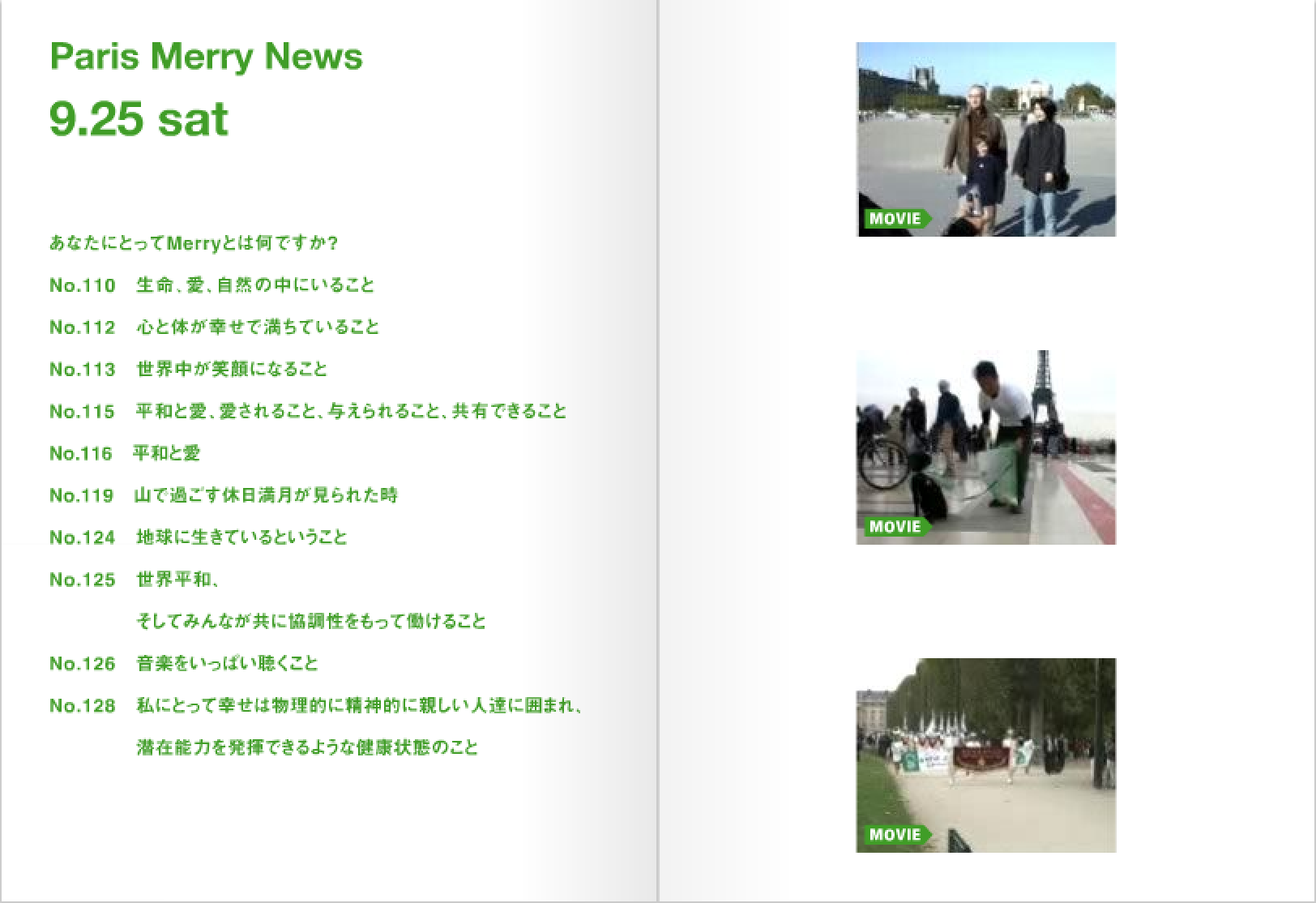The height and width of the screenshot is (903, 1316).
Task: Select the No.113 line '世界中が笑顔になること'
Action: 189,370
